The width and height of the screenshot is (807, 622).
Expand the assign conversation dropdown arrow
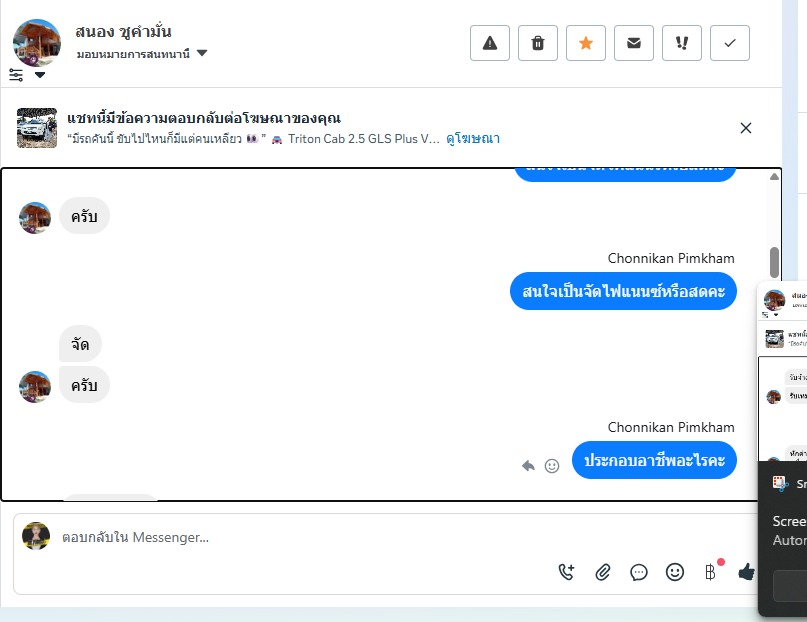tap(202, 53)
